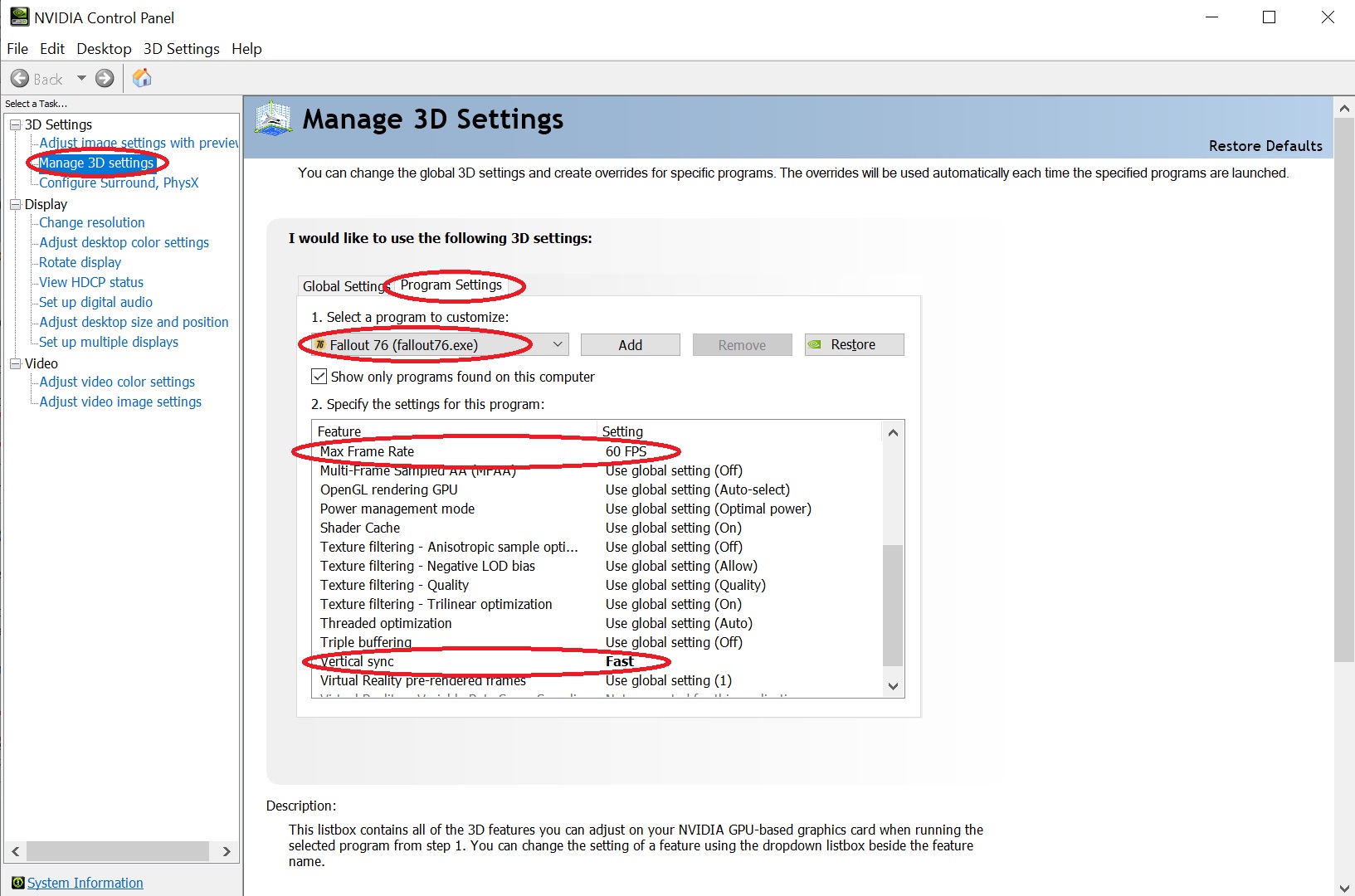The height and width of the screenshot is (896, 1355).
Task: Click the Forward arrow icon
Action: pos(105,79)
